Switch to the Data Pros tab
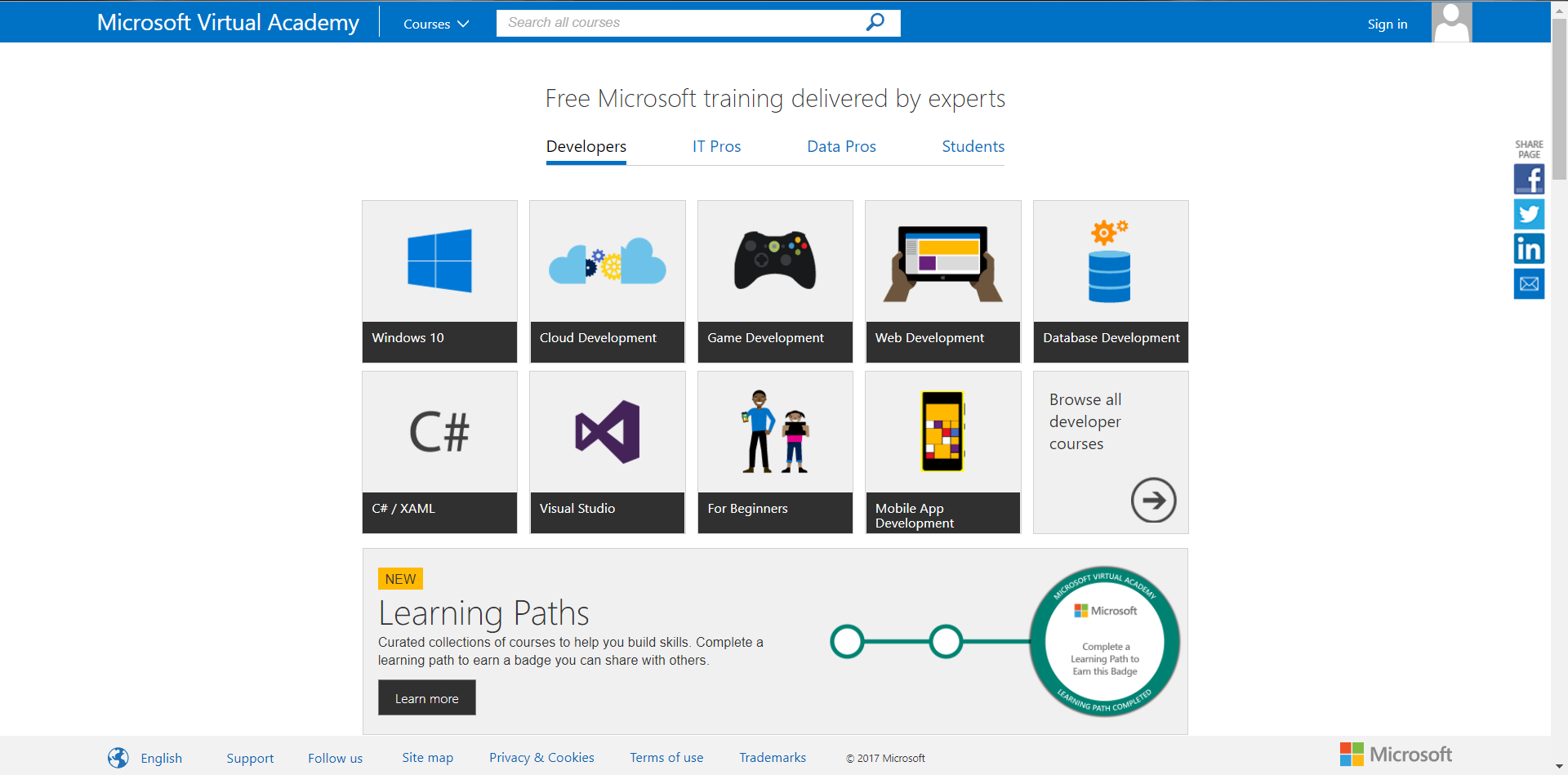Viewport: 1568px width, 775px height. 841,147
